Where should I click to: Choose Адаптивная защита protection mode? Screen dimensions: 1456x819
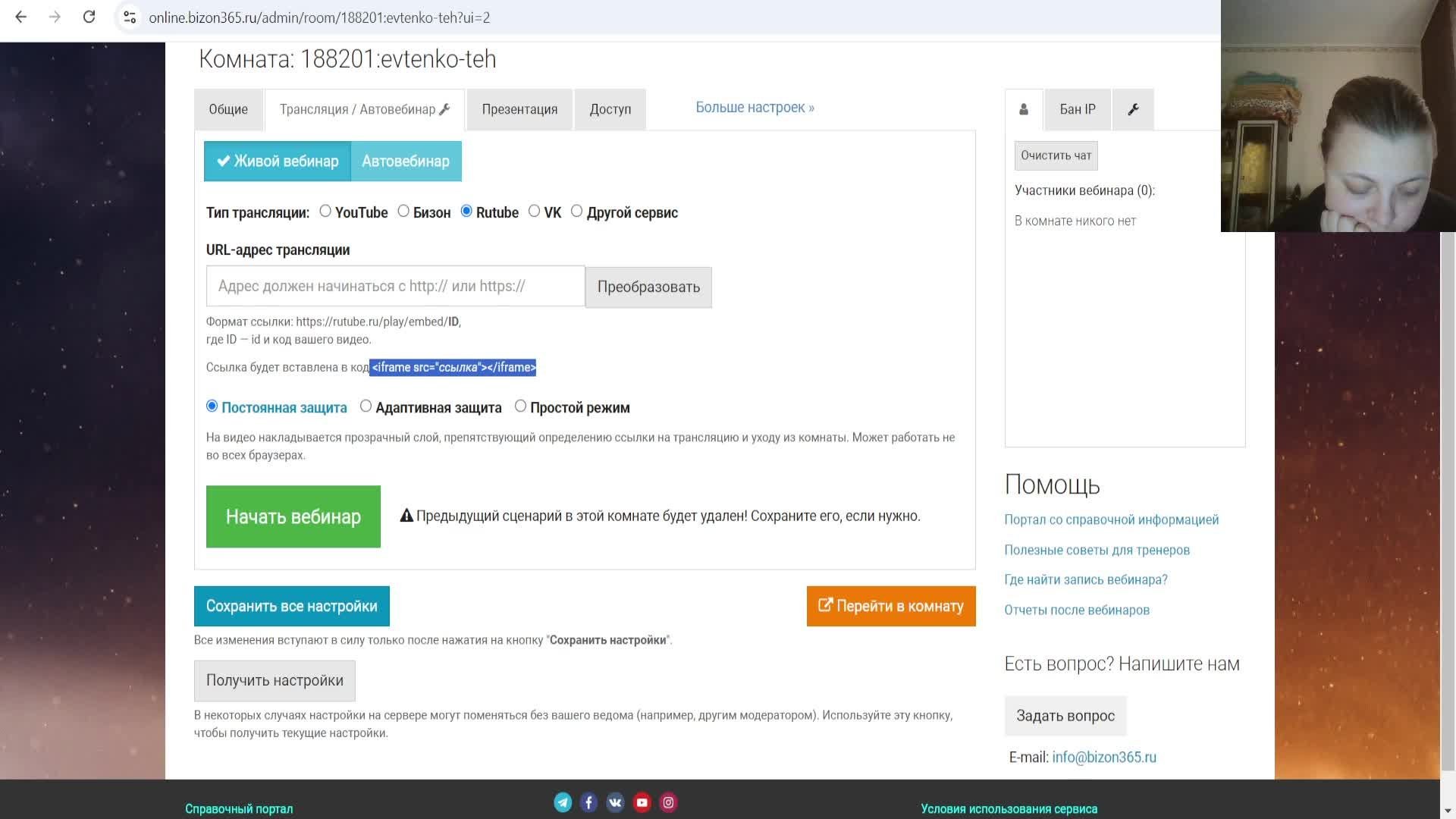pos(366,406)
